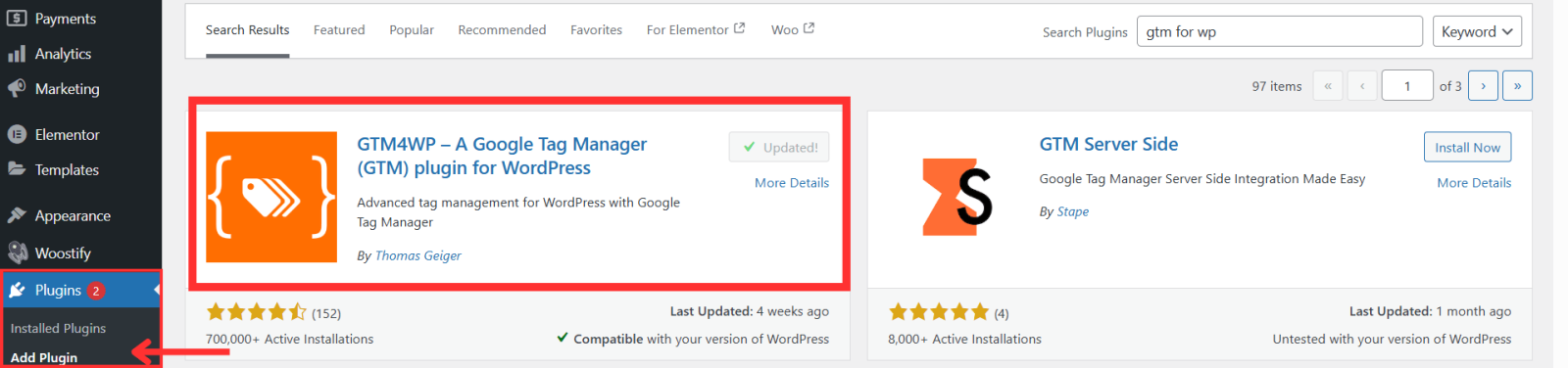The height and width of the screenshot is (368, 1568).
Task: Open More Details for GTM Server Side
Action: (x=1474, y=183)
